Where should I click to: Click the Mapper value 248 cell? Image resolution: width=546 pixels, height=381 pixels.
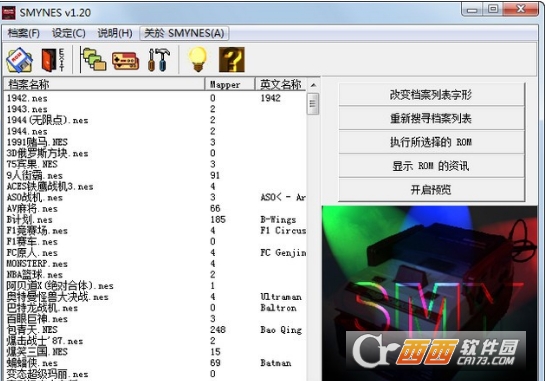point(218,330)
